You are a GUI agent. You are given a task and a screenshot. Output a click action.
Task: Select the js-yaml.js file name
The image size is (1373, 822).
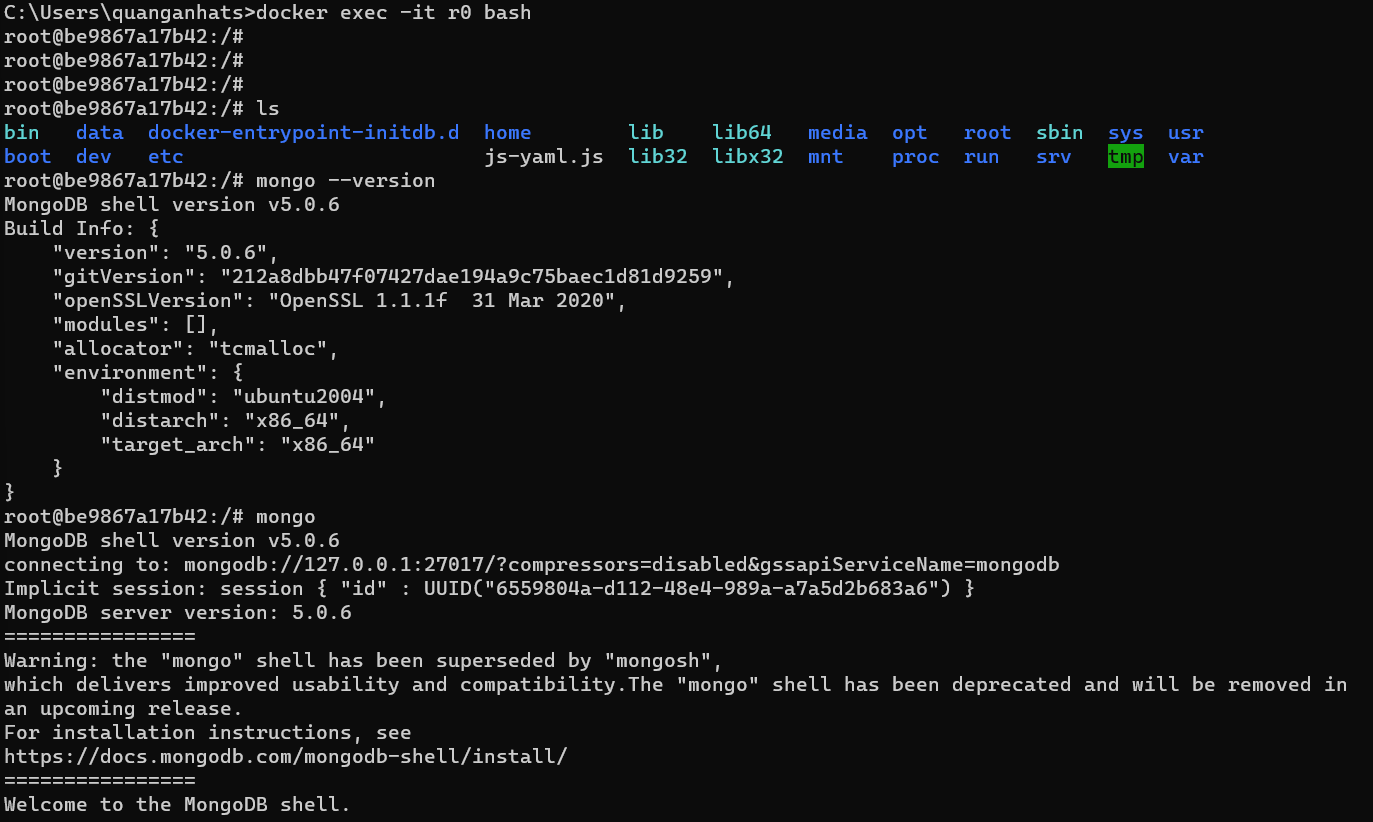(543, 157)
